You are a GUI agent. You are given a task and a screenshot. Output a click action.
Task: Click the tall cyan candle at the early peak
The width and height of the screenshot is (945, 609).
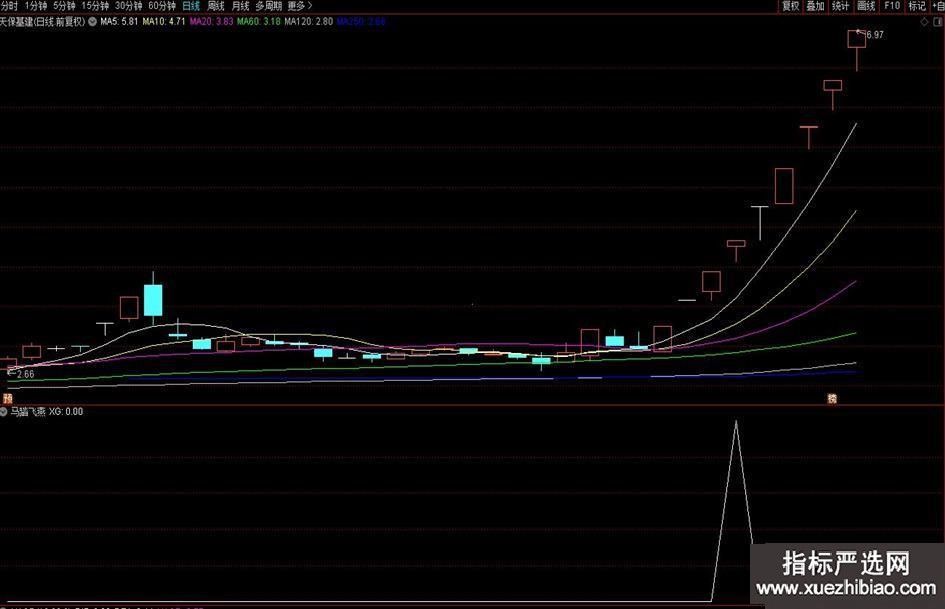[x=153, y=299]
